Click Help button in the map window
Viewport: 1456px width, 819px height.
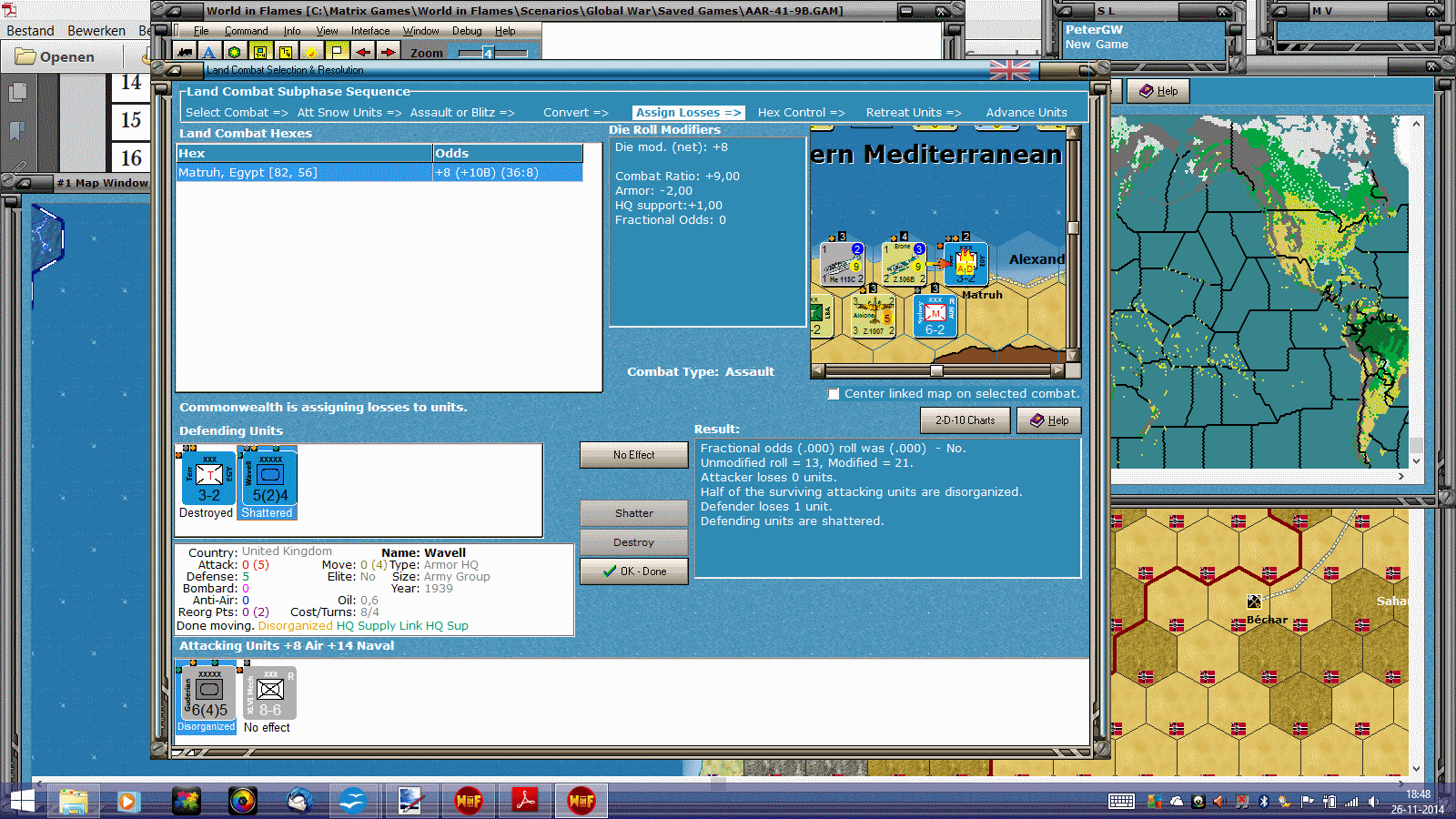pos(1158,91)
